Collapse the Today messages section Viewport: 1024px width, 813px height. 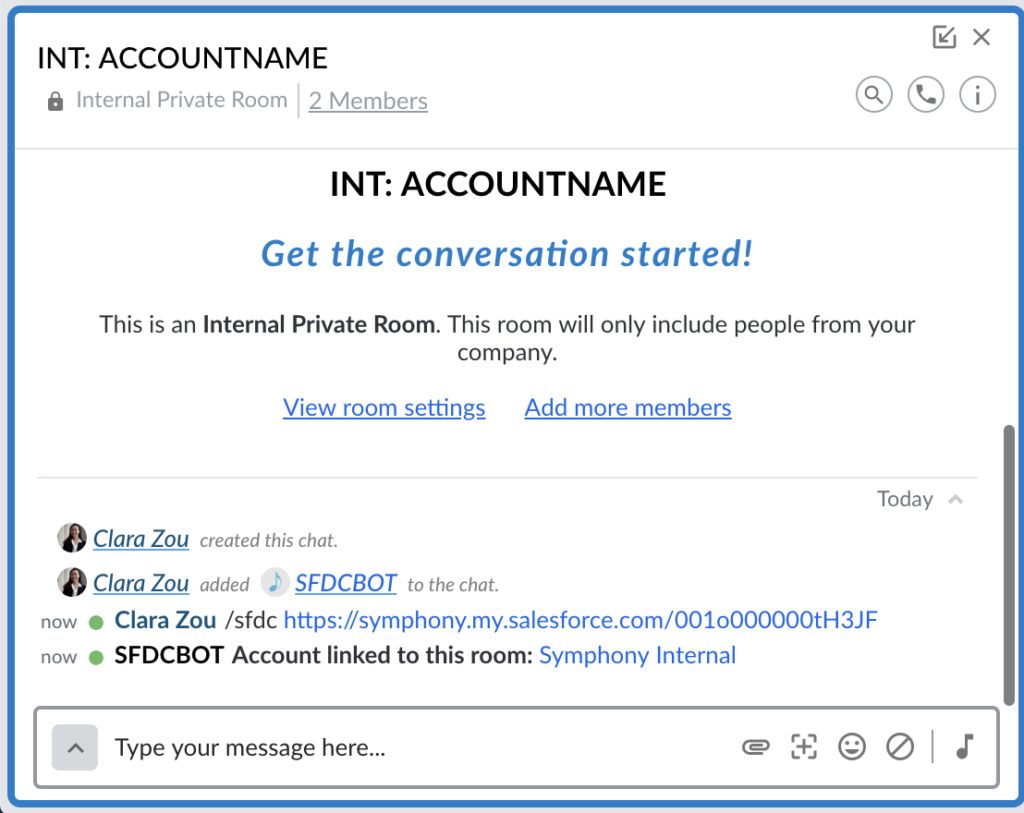coord(955,500)
